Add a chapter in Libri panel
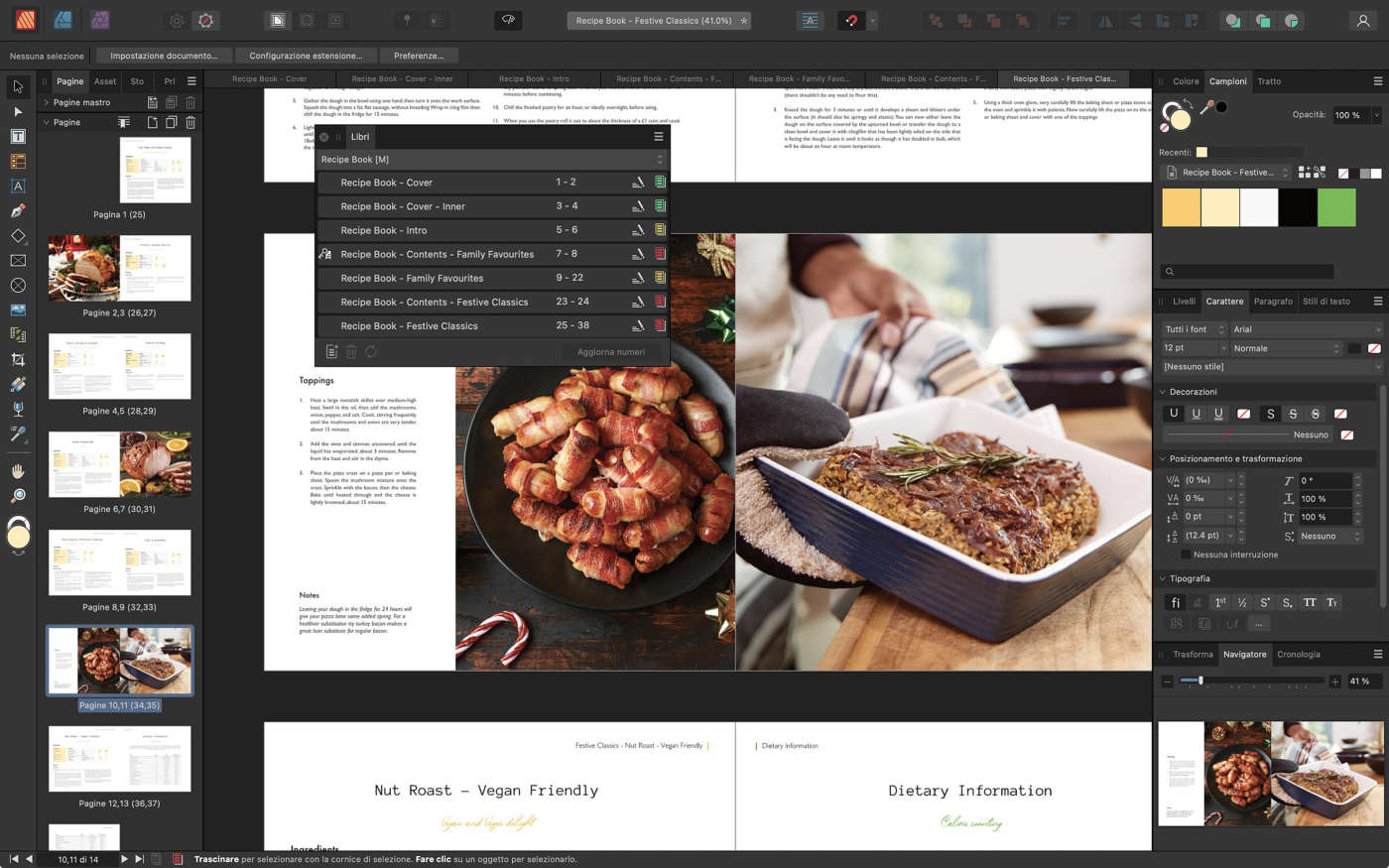 pyautogui.click(x=332, y=352)
